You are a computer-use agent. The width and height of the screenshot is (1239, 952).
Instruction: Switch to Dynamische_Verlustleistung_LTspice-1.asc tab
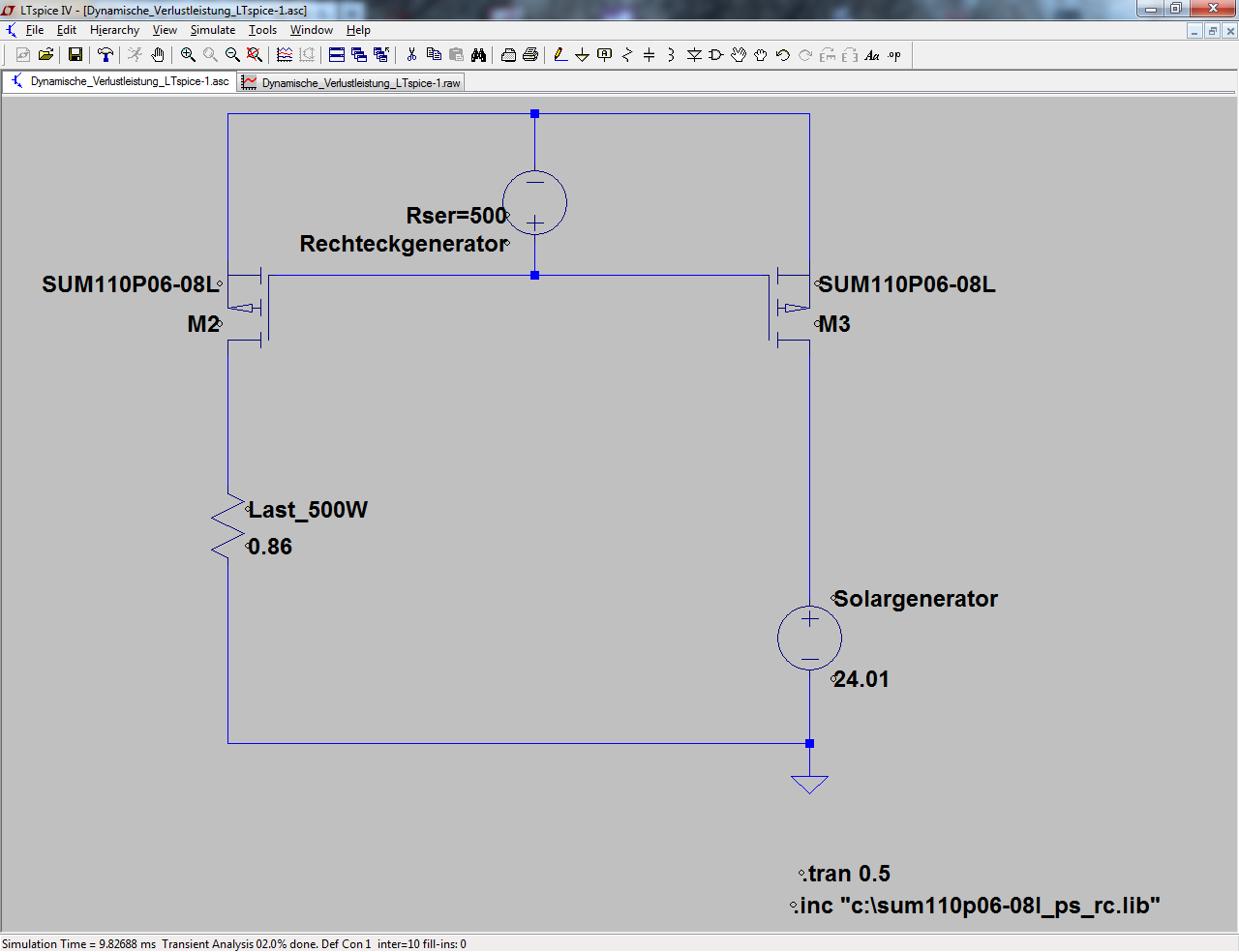120,81
